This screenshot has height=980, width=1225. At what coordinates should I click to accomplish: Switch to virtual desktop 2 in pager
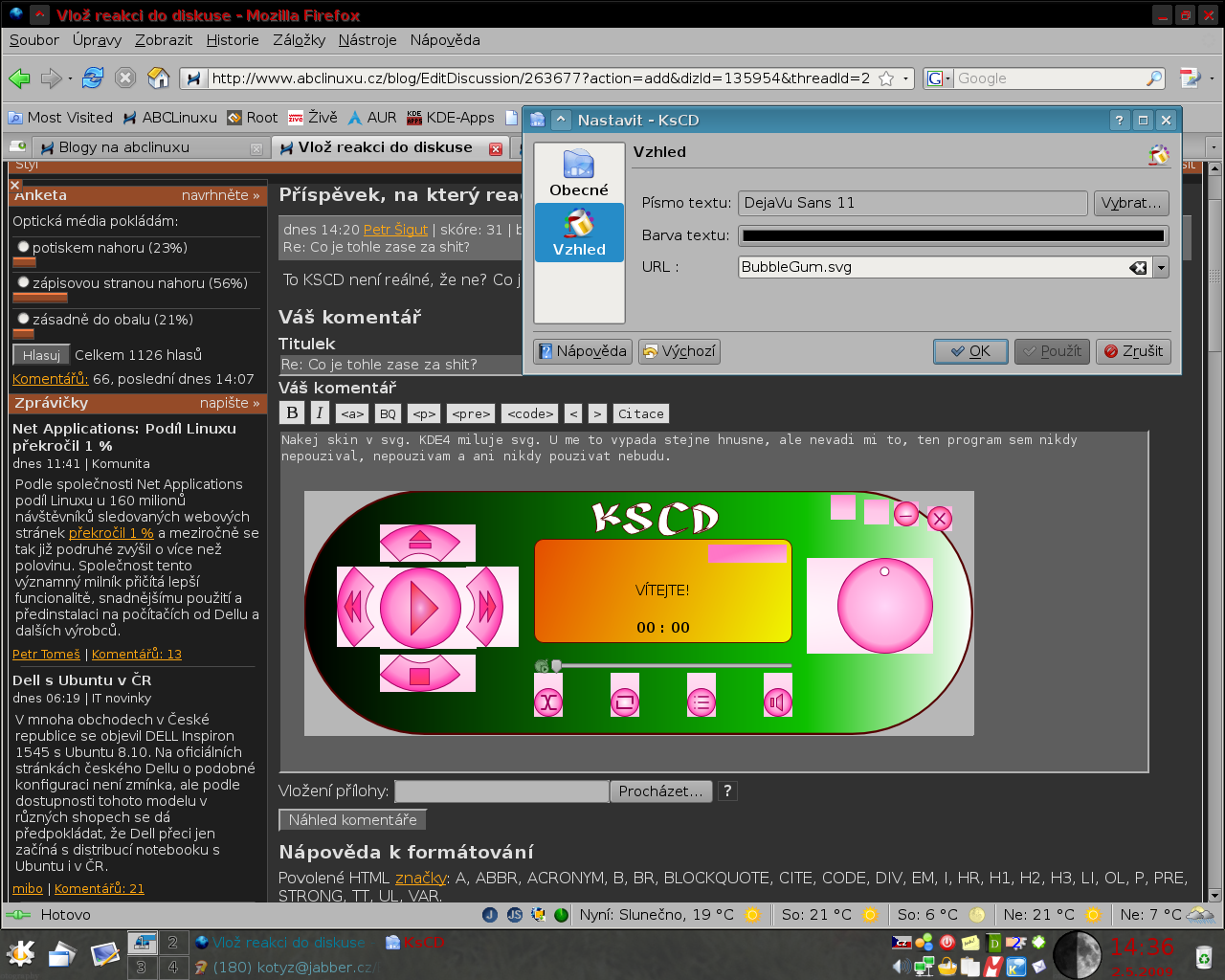[173, 942]
